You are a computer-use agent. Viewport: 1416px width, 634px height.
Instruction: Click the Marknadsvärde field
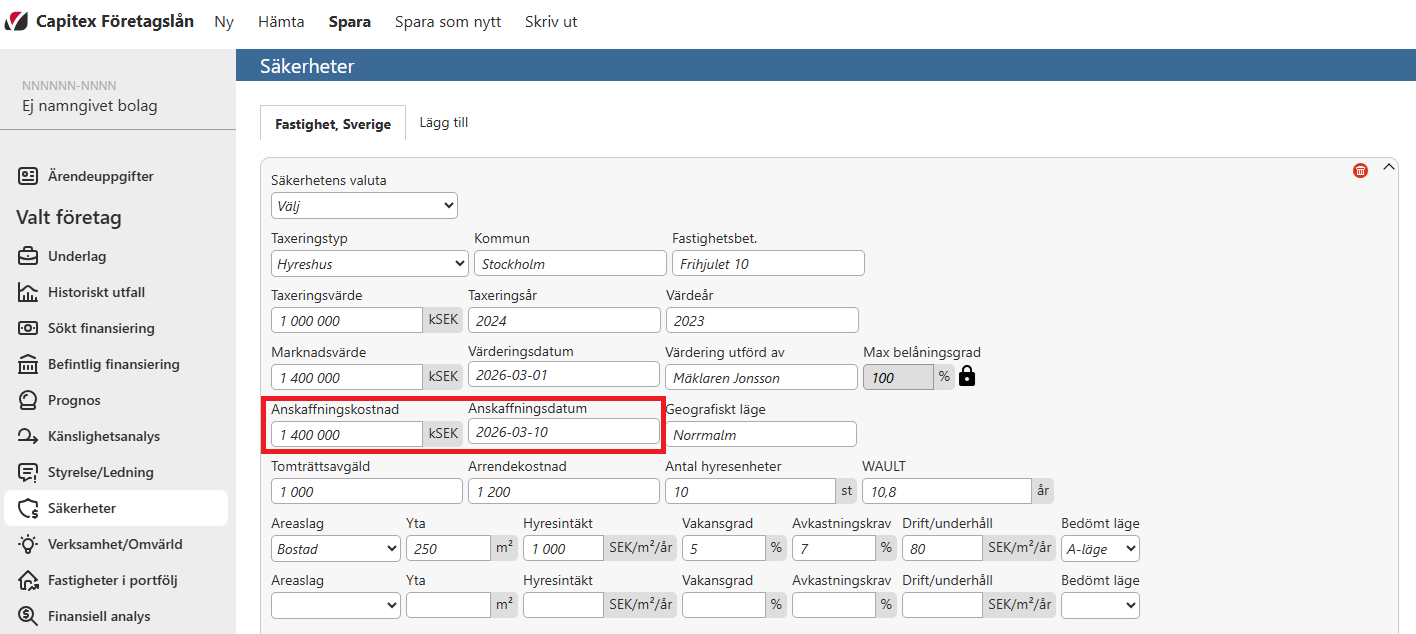click(347, 377)
